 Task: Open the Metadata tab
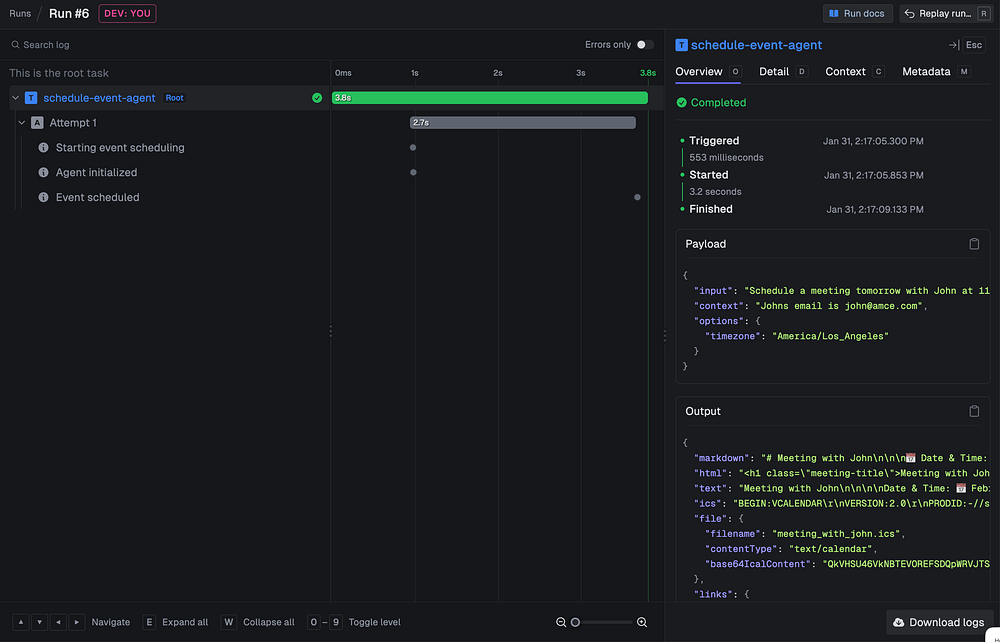tap(926, 72)
